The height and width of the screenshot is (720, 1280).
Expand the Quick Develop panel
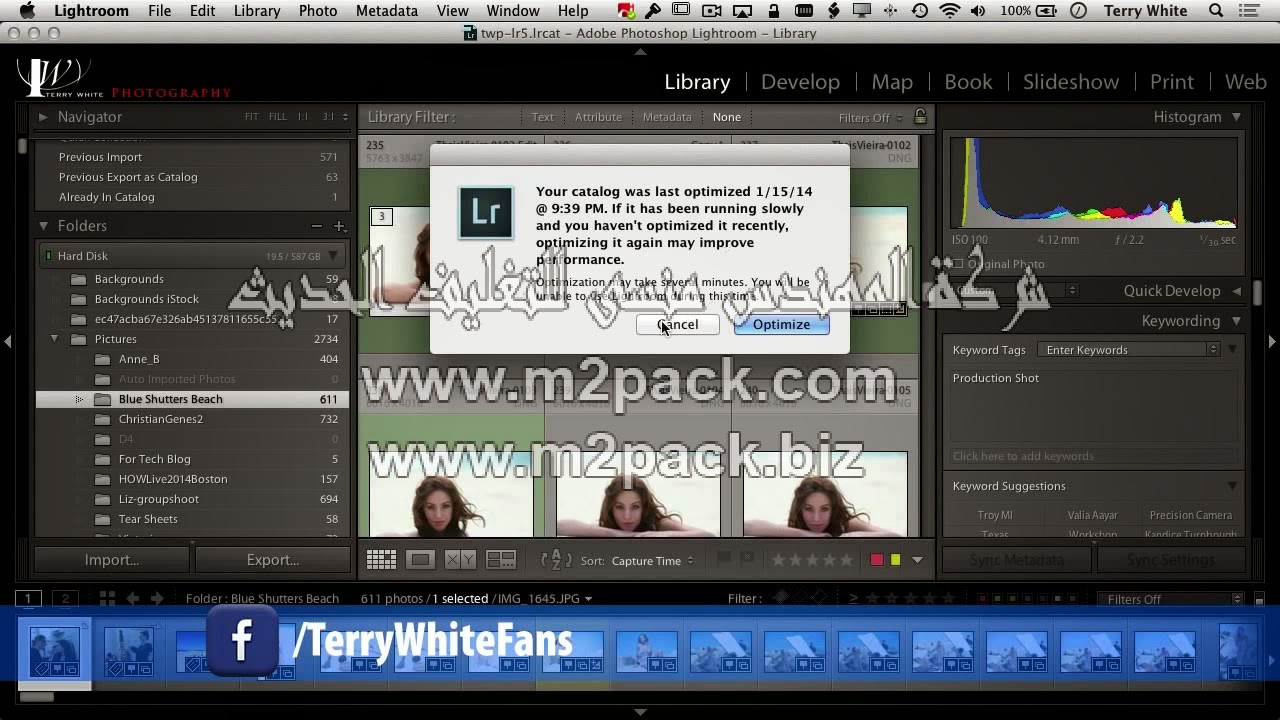(1237, 291)
